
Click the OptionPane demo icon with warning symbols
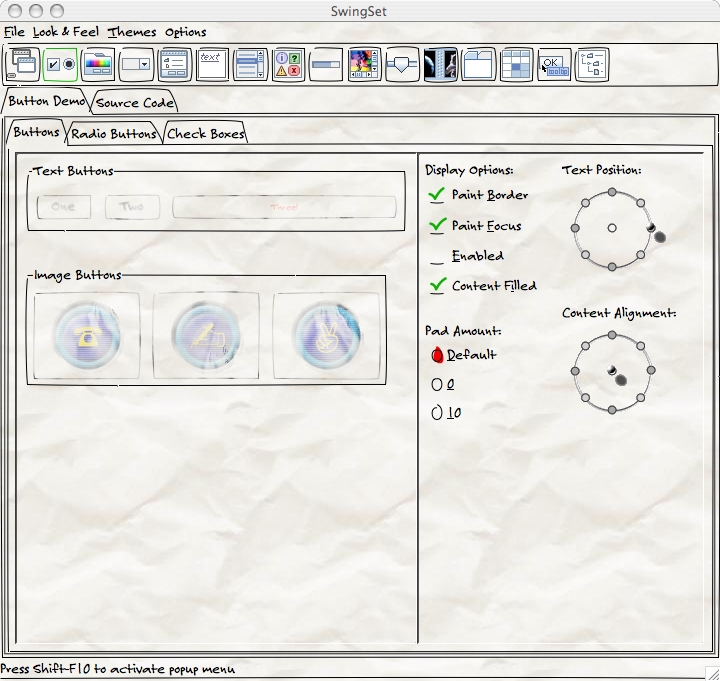(288, 65)
